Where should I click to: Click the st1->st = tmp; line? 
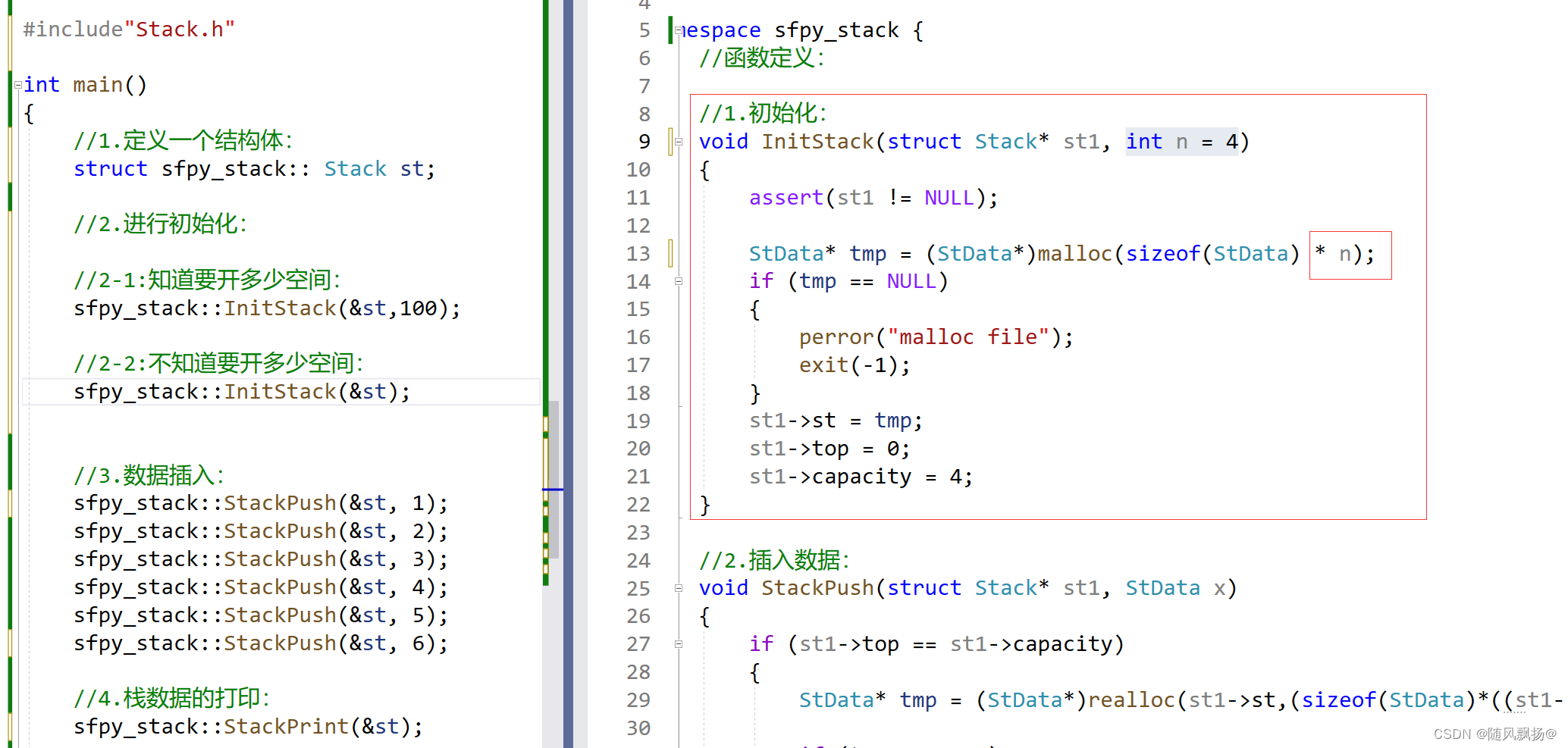pos(836,421)
